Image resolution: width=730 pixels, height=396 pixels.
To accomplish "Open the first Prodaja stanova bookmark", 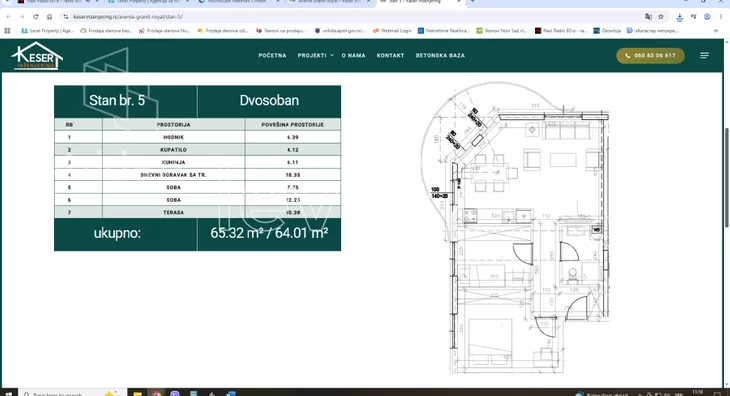I will (x=106, y=31).
